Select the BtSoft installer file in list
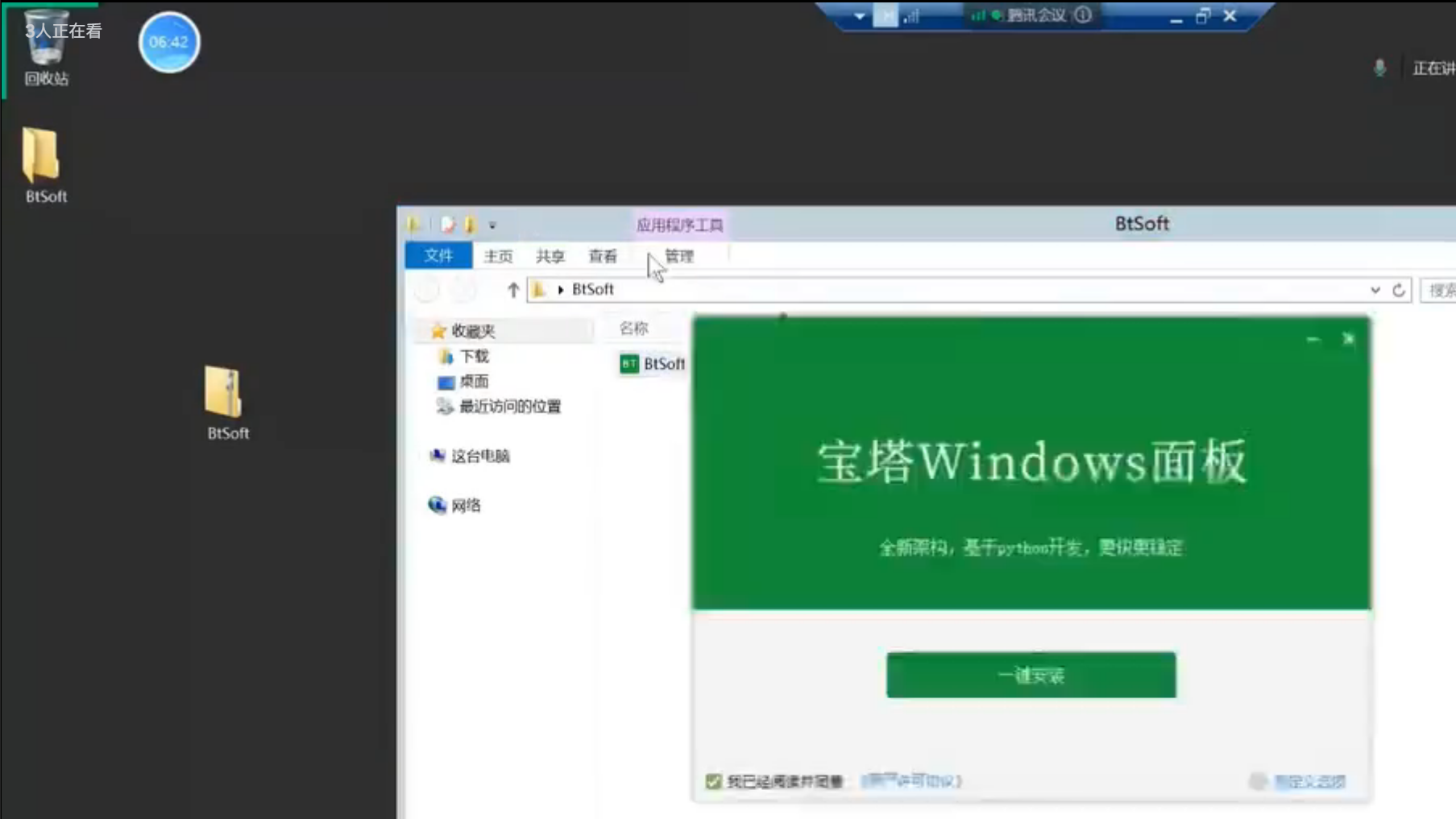 coord(653,364)
